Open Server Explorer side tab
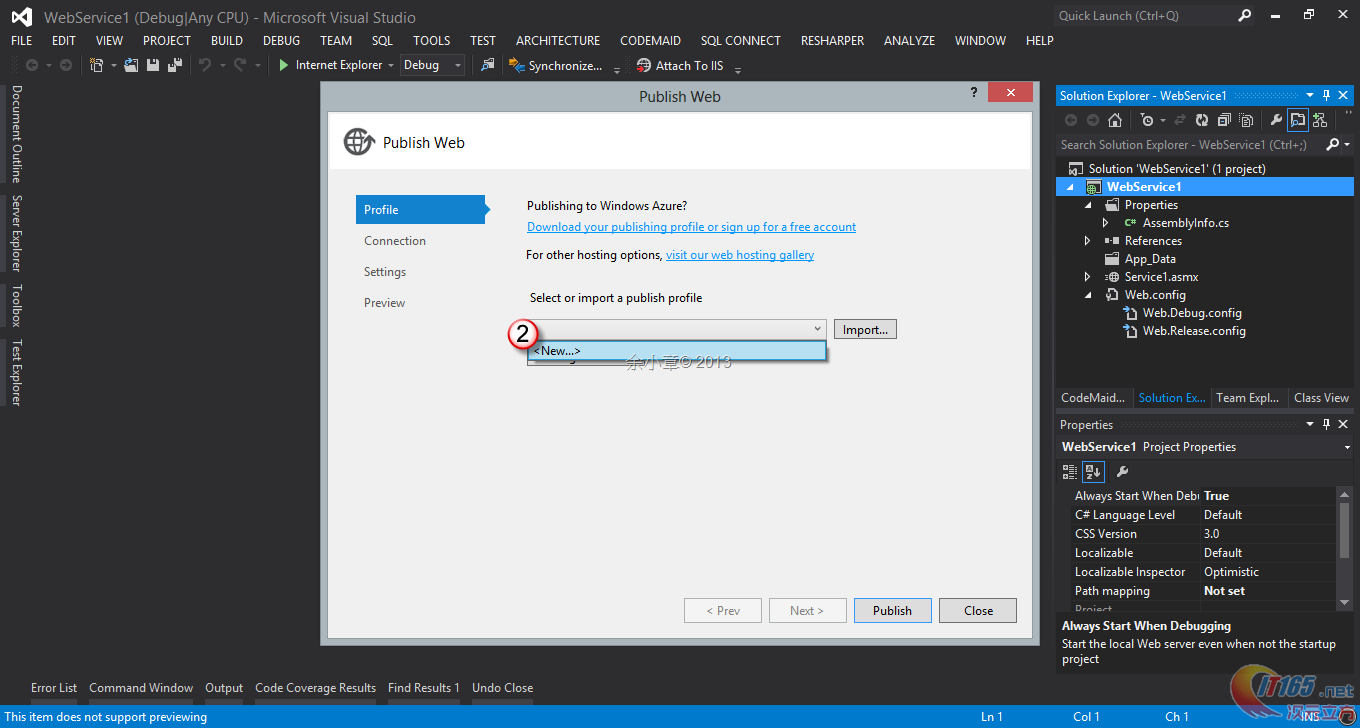Image resolution: width=1360 pixels, height=728 pixels. 16,233
